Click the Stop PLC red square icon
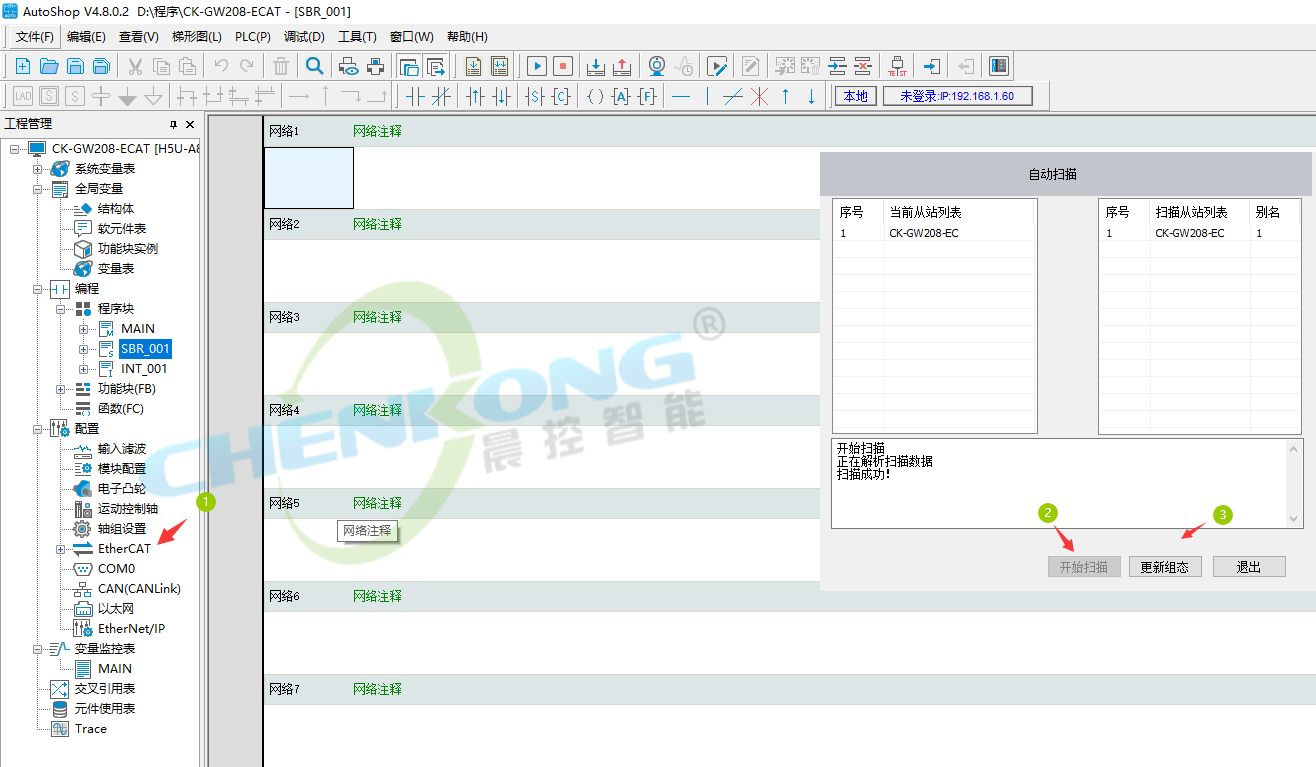 coord(563,66)
